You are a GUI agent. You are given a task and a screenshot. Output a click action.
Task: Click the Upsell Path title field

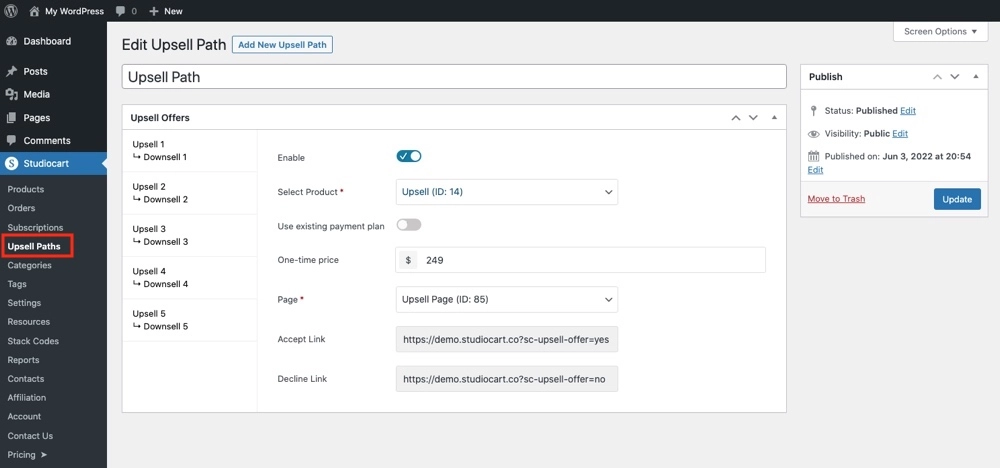[x=454, y=77]
